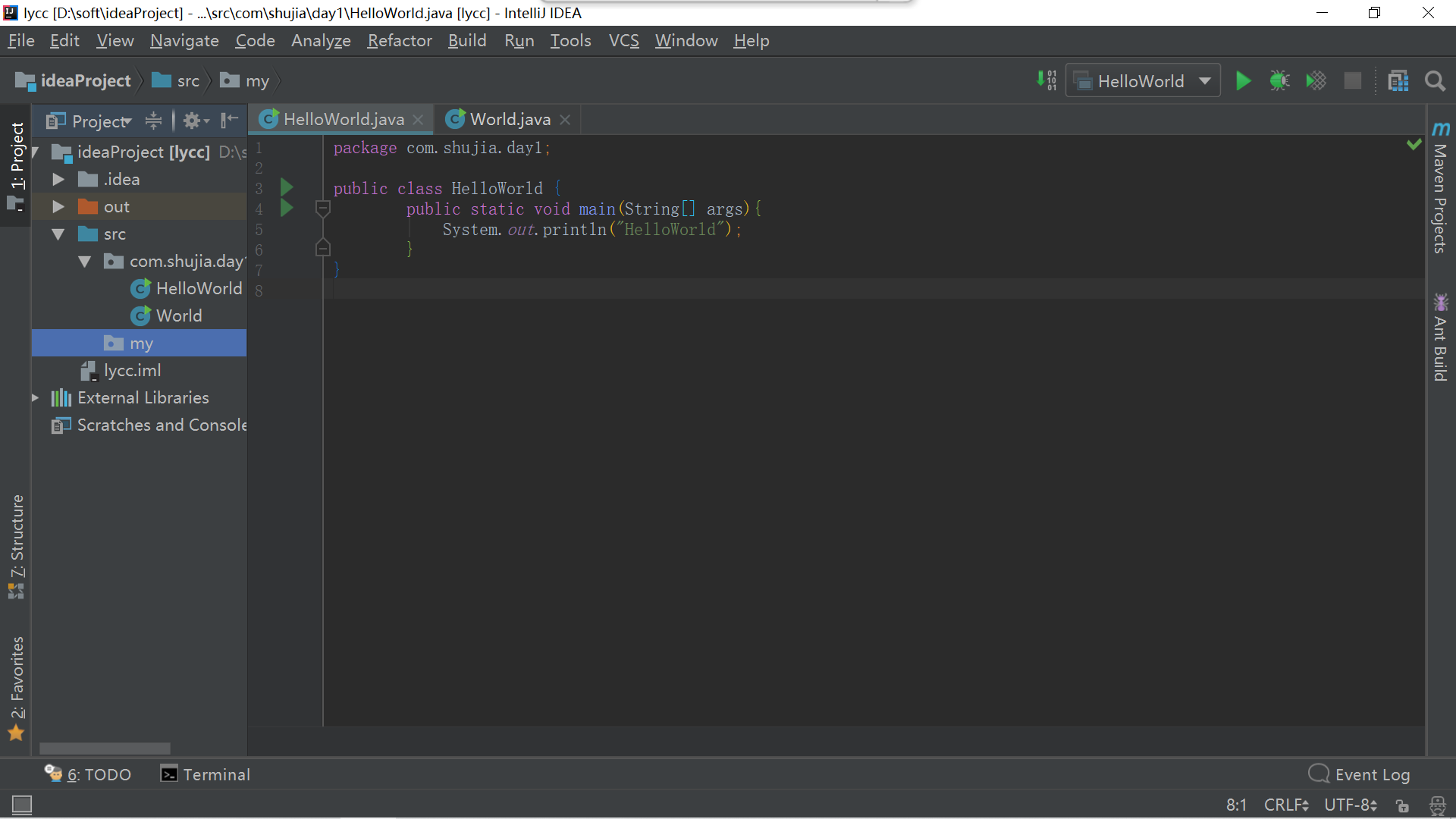Click the project panel horizontal scrollbar
Screen dimensions: 1456x819
click(x=105, y=748)
